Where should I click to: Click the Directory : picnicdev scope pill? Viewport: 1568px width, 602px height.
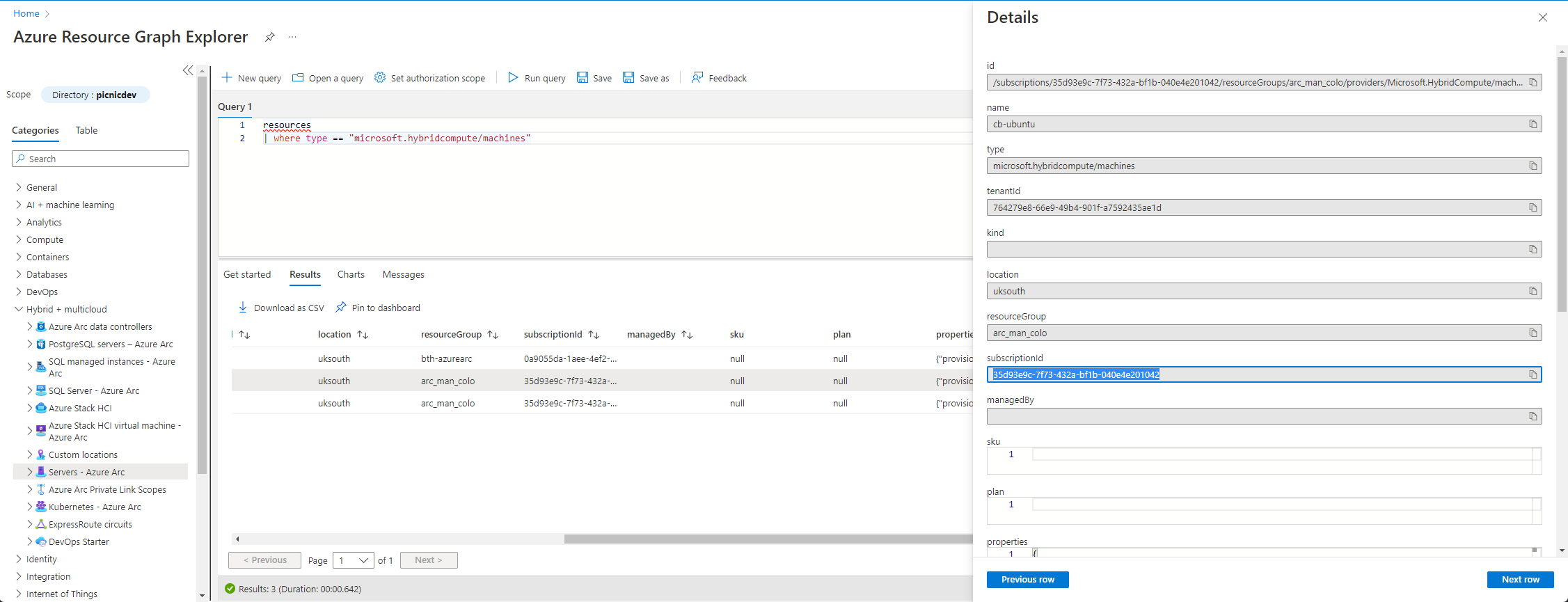click(95, 95)
